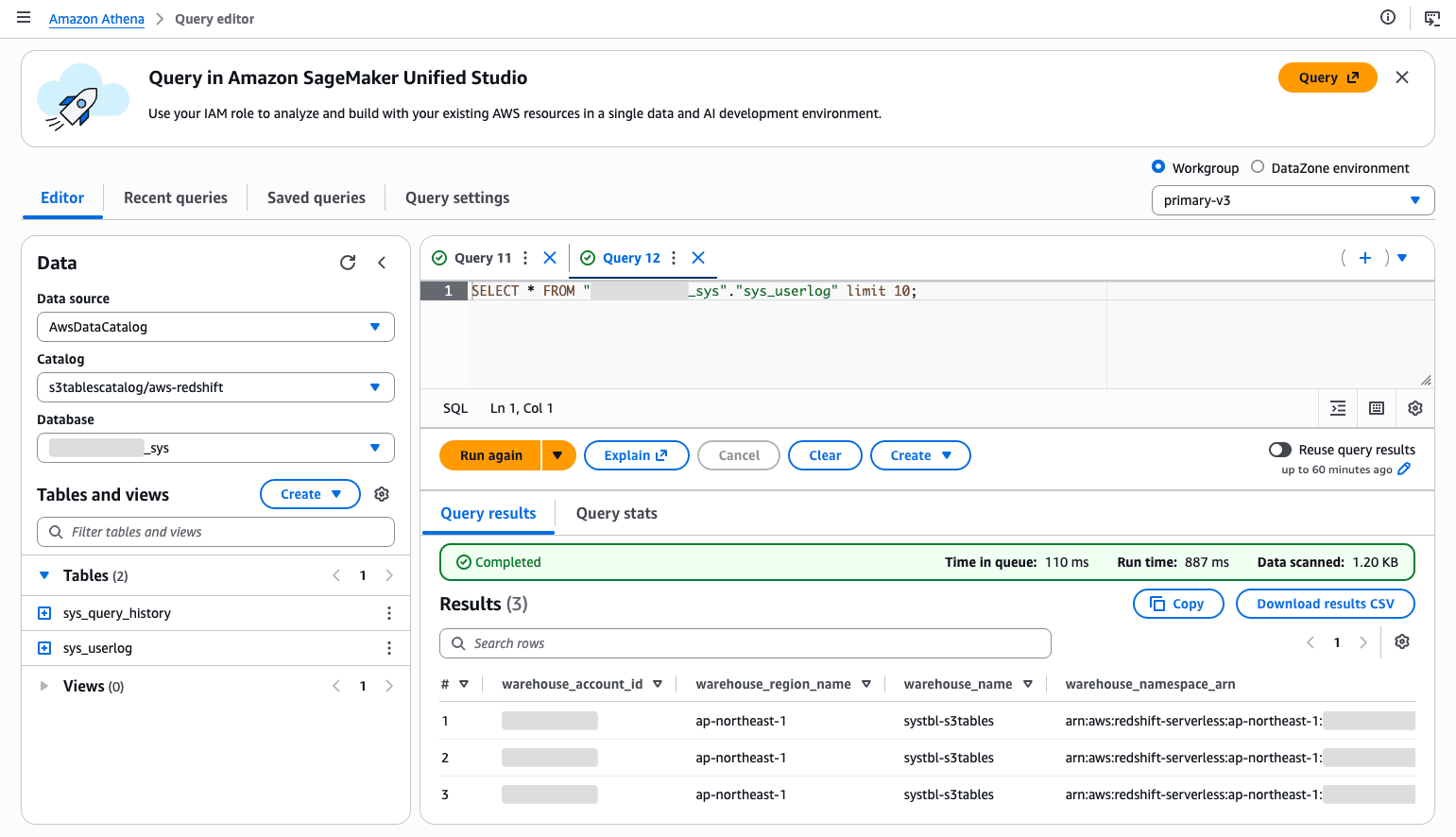Go to next Views page
Viewport: 1456px width, 837px height.
coord(389,686)
